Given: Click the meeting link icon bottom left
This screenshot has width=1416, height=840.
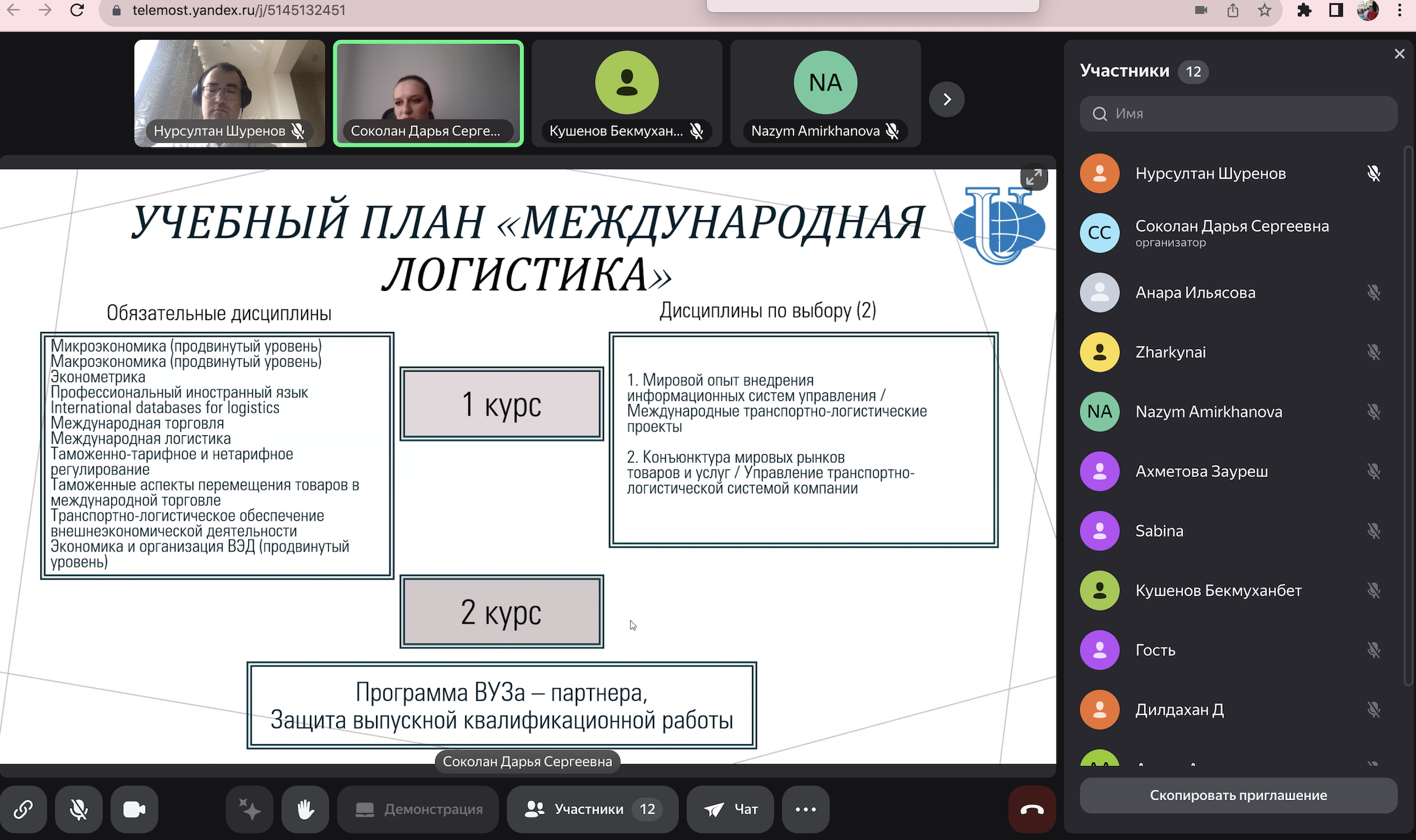Looking at the screenshot, I should 24,809.
